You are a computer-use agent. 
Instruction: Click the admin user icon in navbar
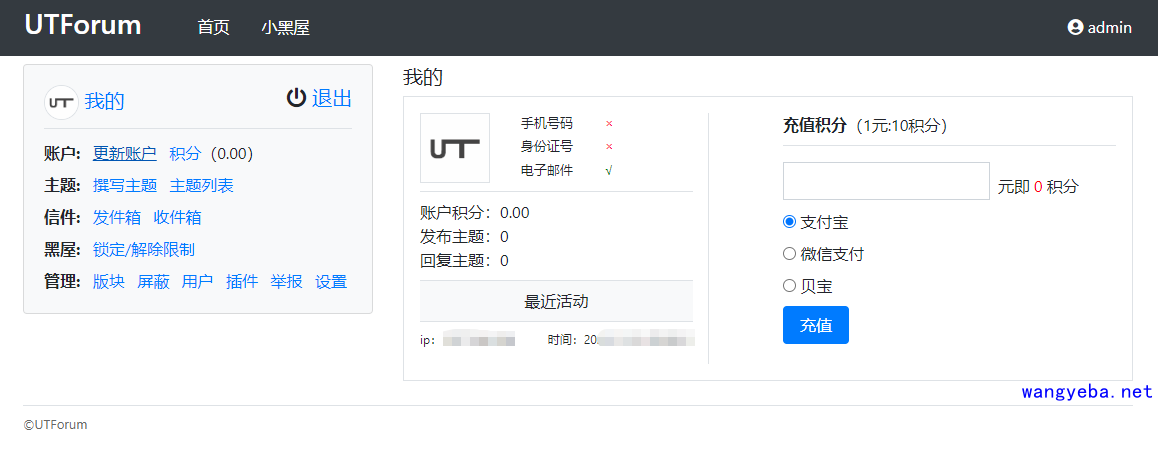(x=1075, y=28)
